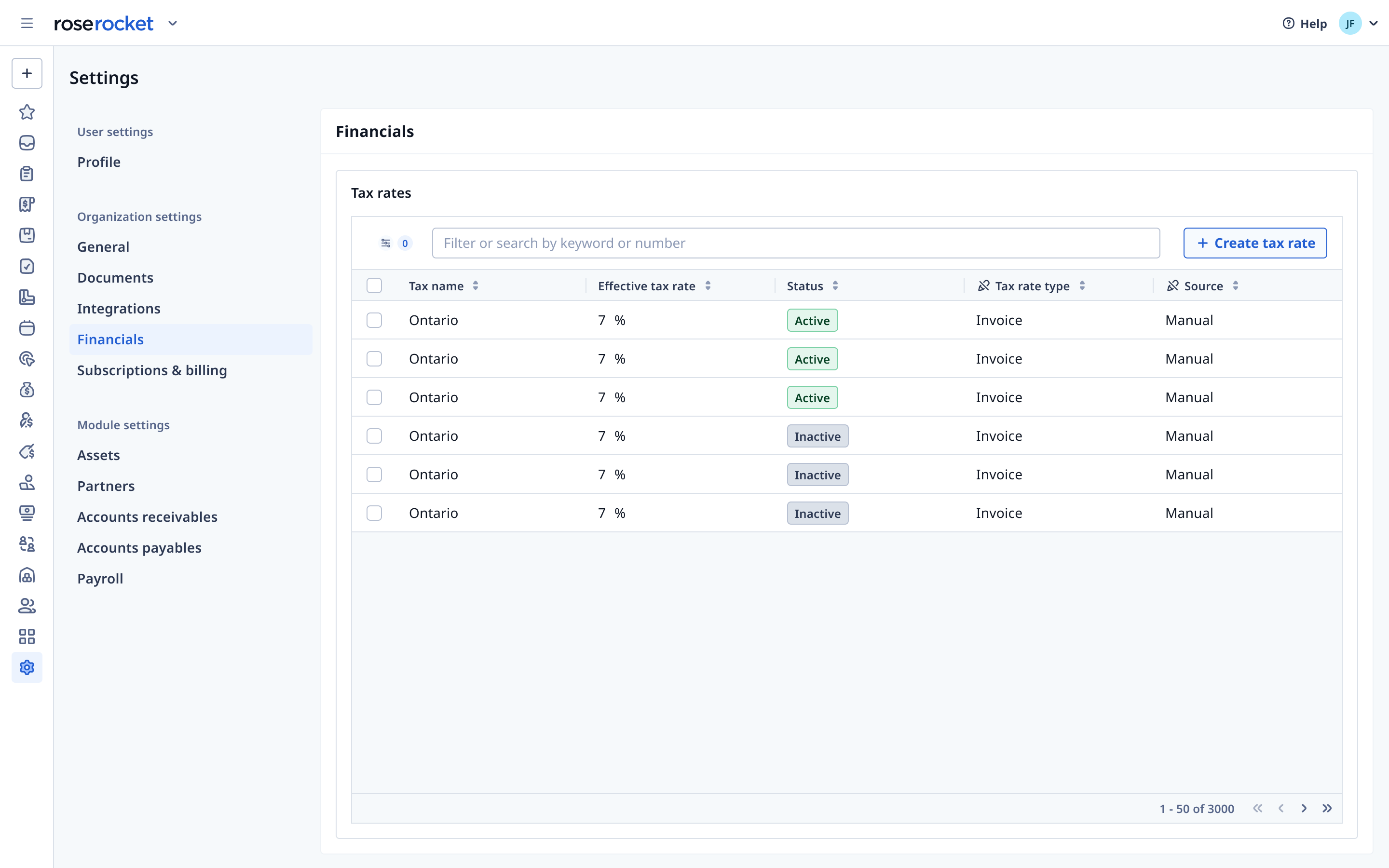The image size is (1389, 868).
Task: Open the inbox tray icon in sidebar
Action: pyautogui.click(x=27, y=143)
